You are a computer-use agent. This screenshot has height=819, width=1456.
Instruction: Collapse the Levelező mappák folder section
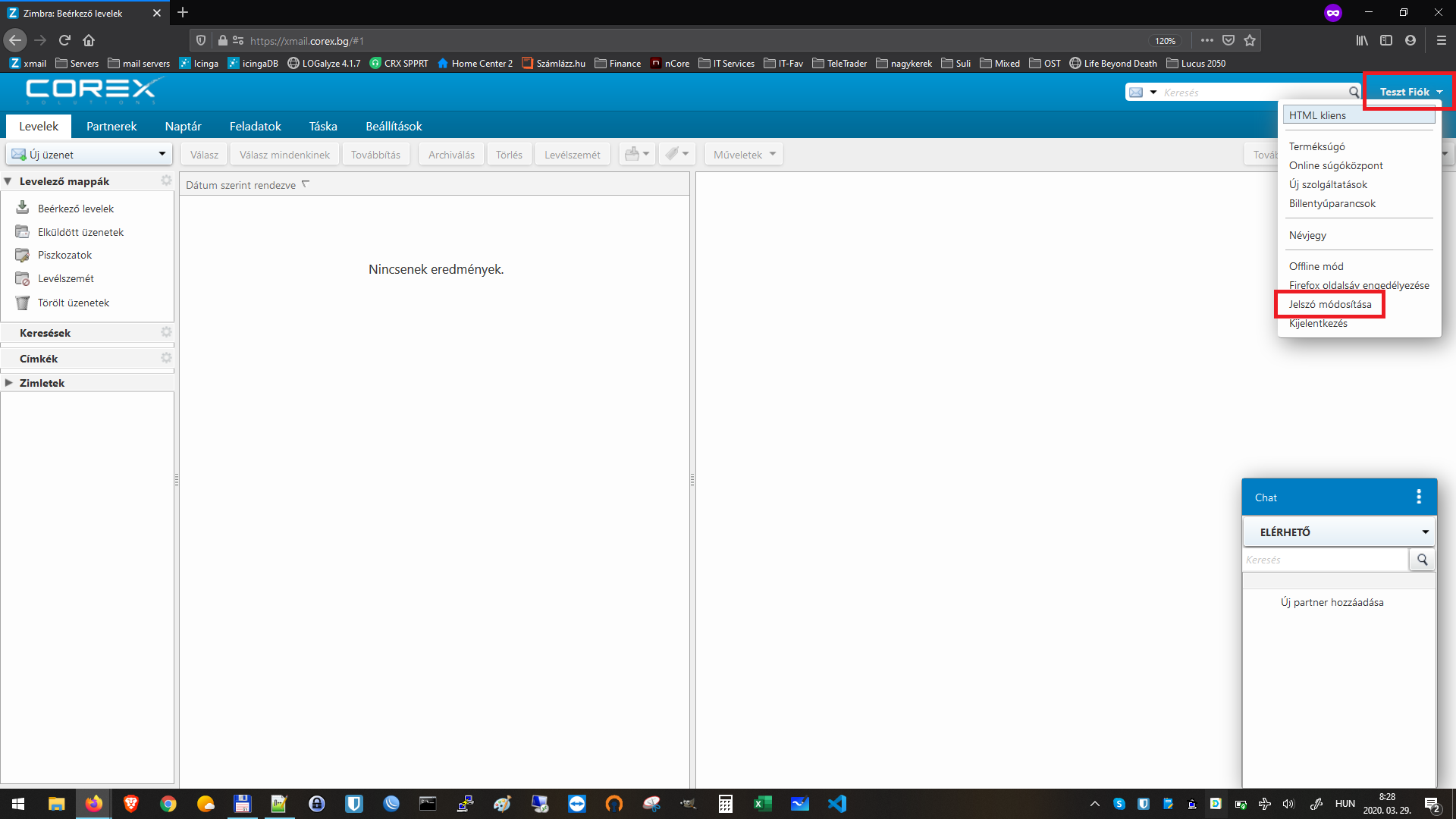pyautogui.click(x=8, y=181)
